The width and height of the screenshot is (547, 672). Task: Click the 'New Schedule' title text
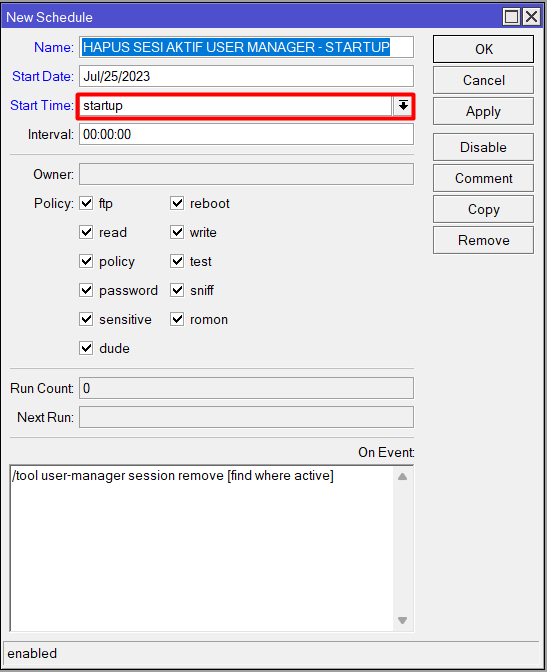(49, 17)
